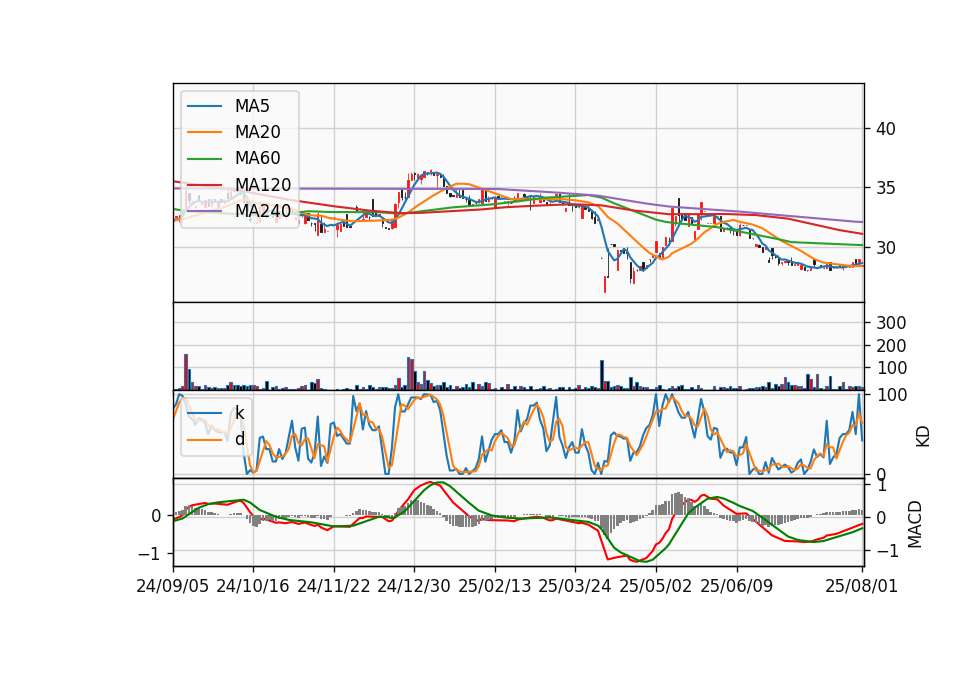Click the blue line sample beside MA5
Image resolution: width=960 pixels, height=690 pixels.
pyautogui.click(x=204, y=106)
